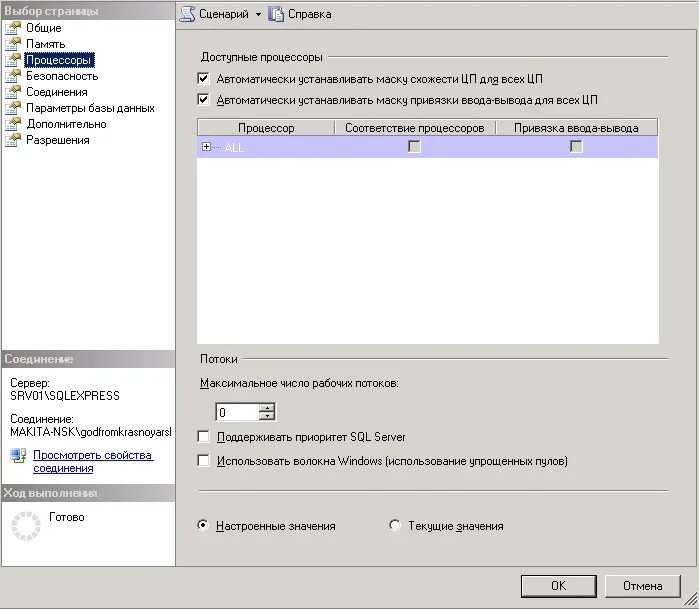Click the Процессоры page icon
This screenshot has width=699, height=609.
tap(13, 60)
